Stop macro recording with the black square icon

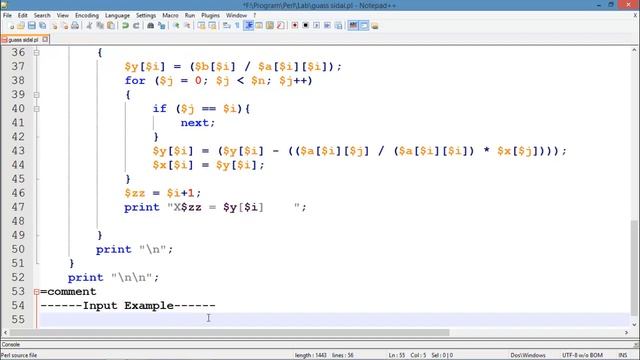[305, 26]
